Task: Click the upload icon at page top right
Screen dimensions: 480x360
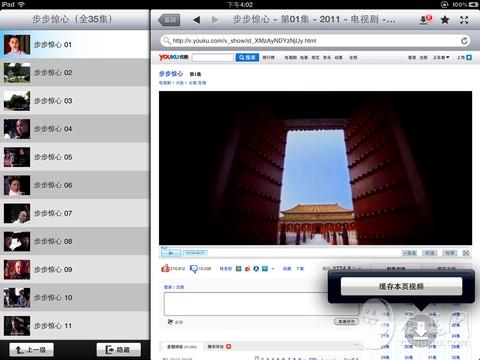Action: click(x=469, y=57)
